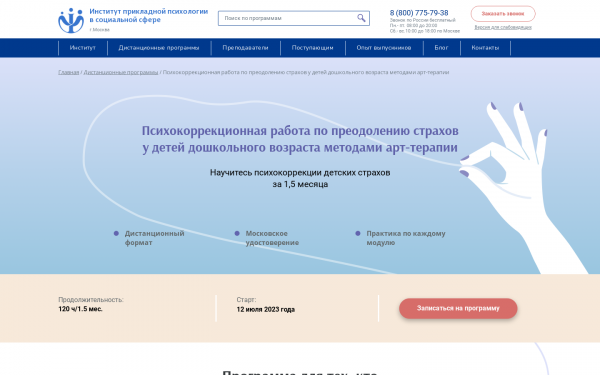
Task: Click the start date 12 июля 2023 года
Action: coord(266,309)
